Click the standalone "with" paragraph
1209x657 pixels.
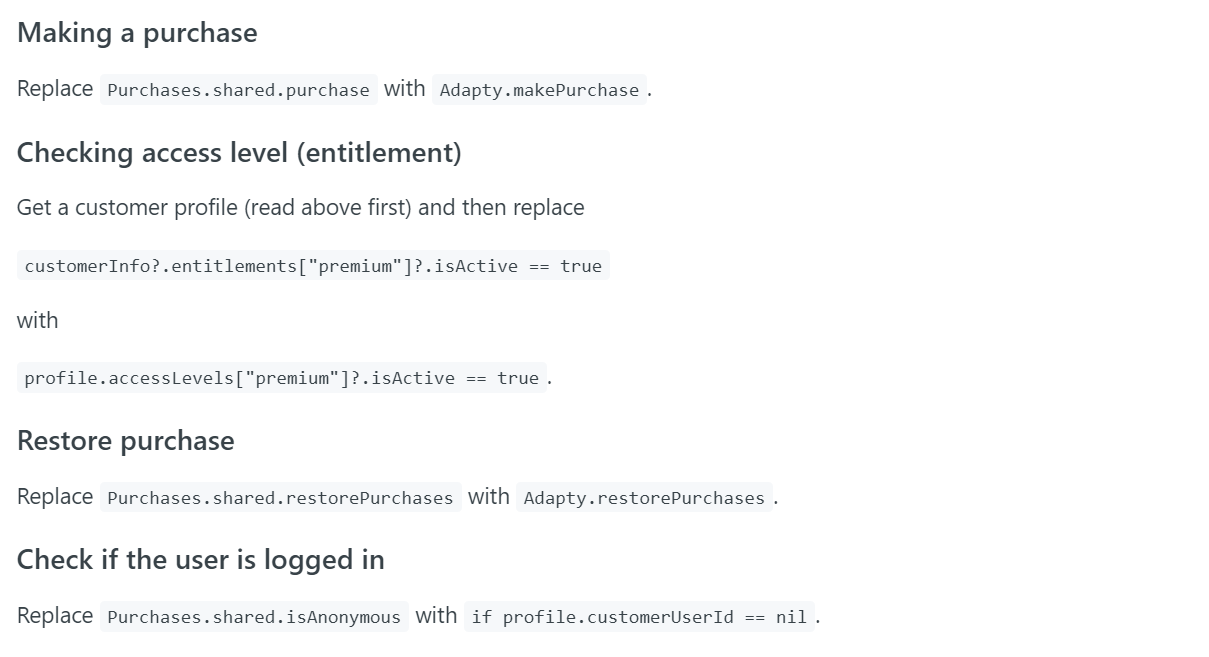click(x=38, y=321)
